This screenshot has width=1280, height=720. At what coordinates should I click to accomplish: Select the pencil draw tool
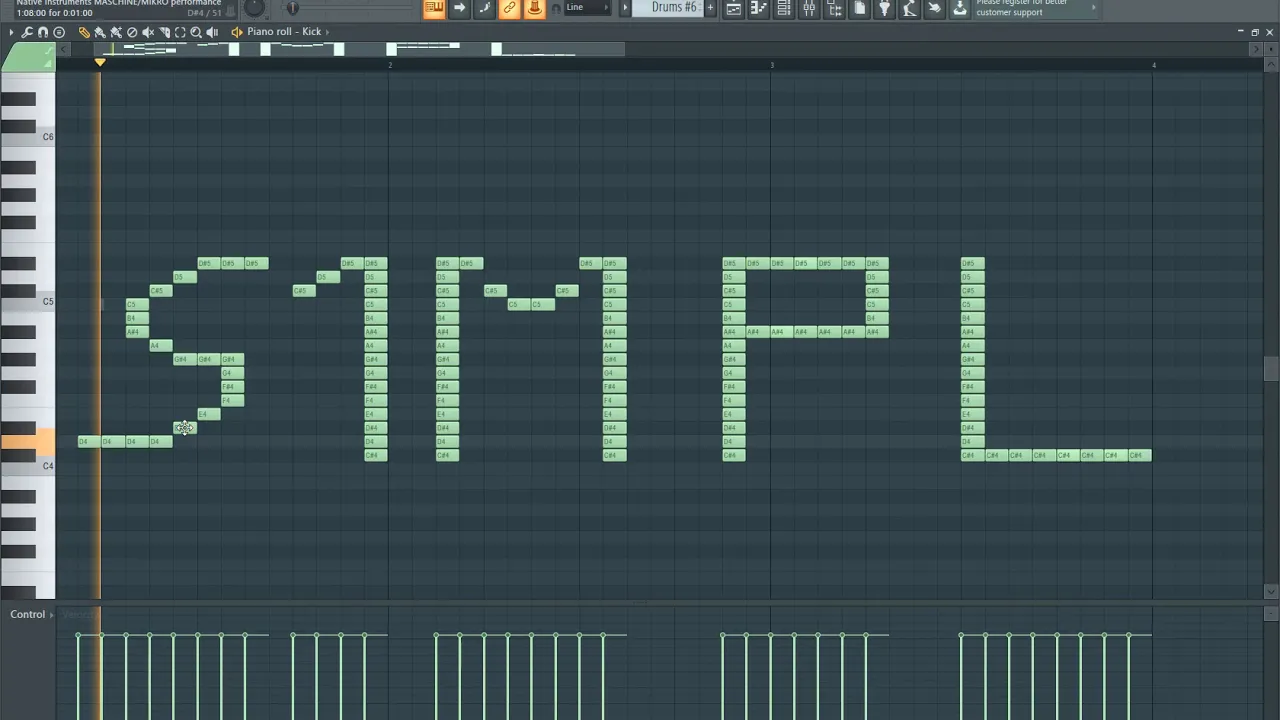click(x=84, y=32)
